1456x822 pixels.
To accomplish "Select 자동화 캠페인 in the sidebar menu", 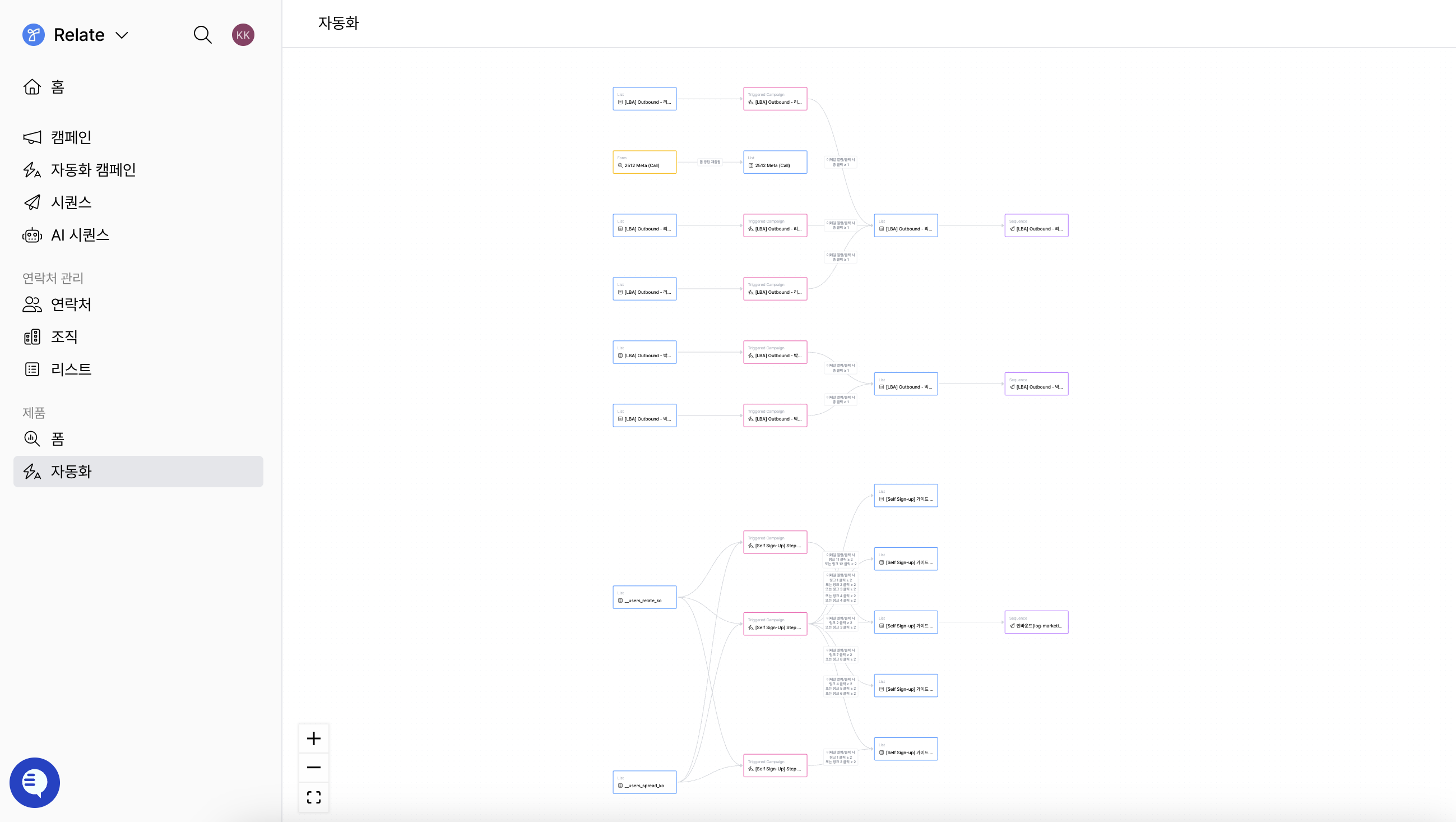I will pos(92,169).
